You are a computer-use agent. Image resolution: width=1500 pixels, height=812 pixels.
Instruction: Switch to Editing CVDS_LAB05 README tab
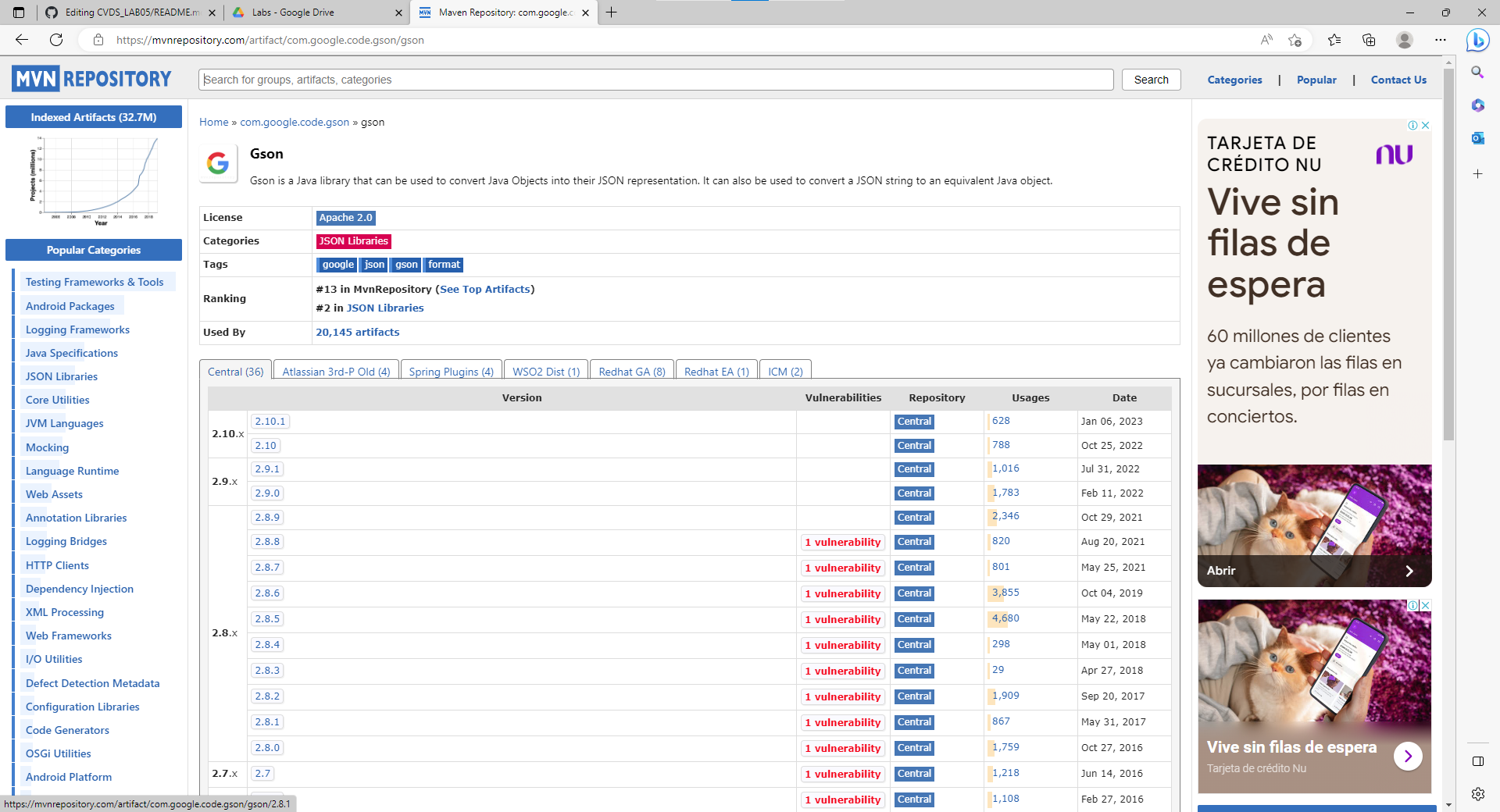point(130,12)
